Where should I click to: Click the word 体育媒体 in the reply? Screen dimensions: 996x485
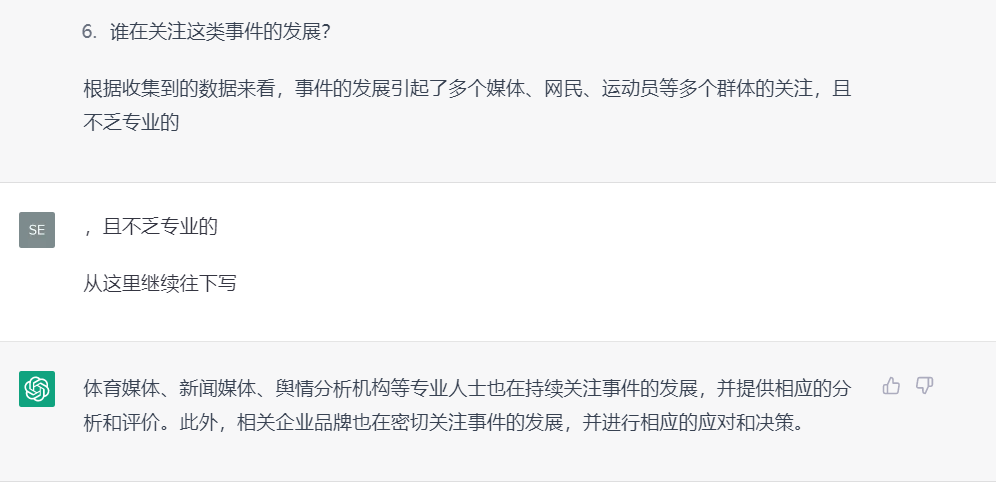click(x=121, y=389)
